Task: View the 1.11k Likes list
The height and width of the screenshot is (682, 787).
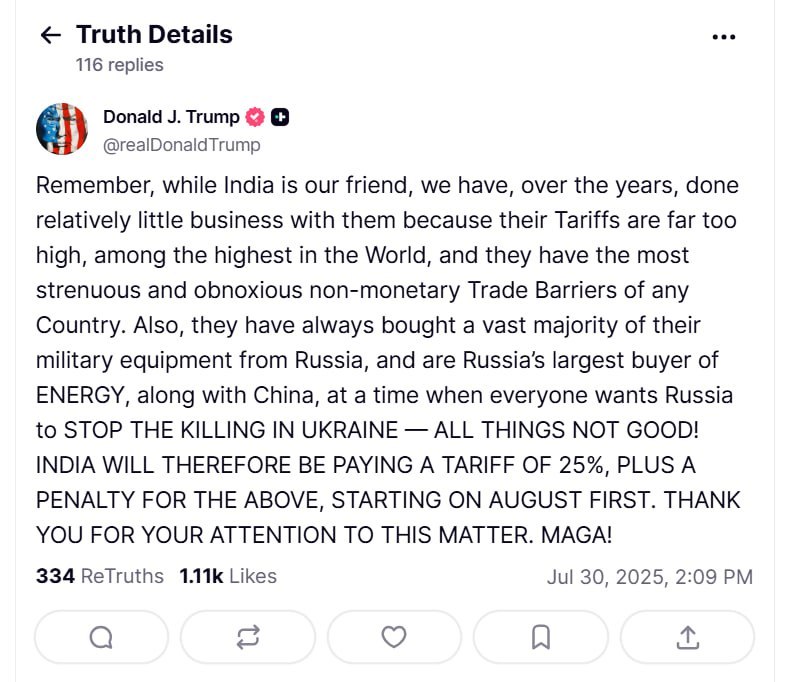Action: (228, 576)
